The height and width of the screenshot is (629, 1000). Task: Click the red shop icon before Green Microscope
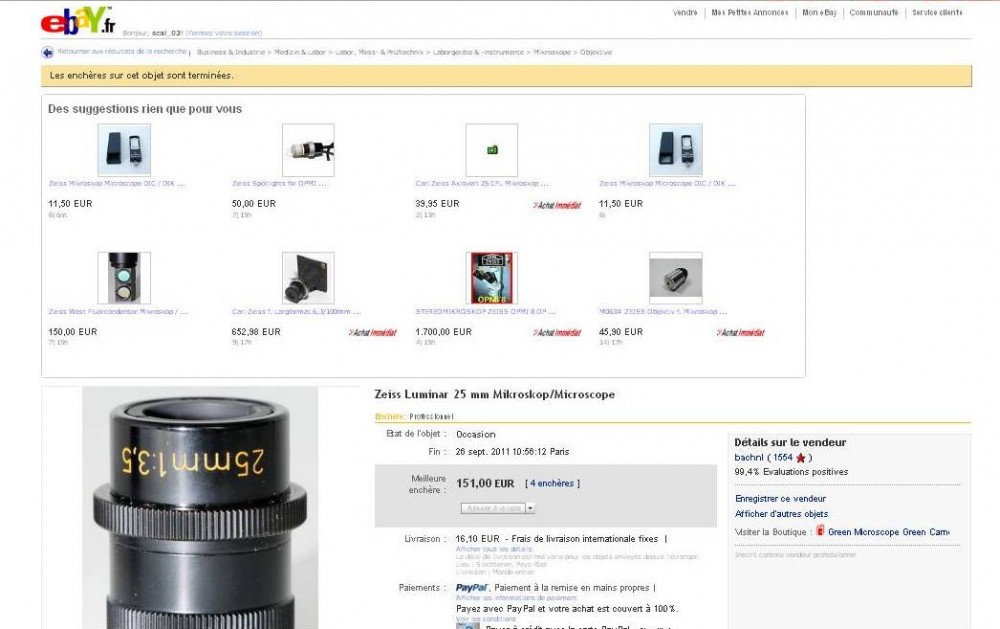[820, 531]
